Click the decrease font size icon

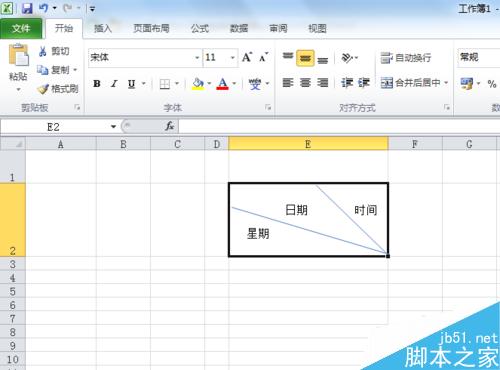(263, 58)
